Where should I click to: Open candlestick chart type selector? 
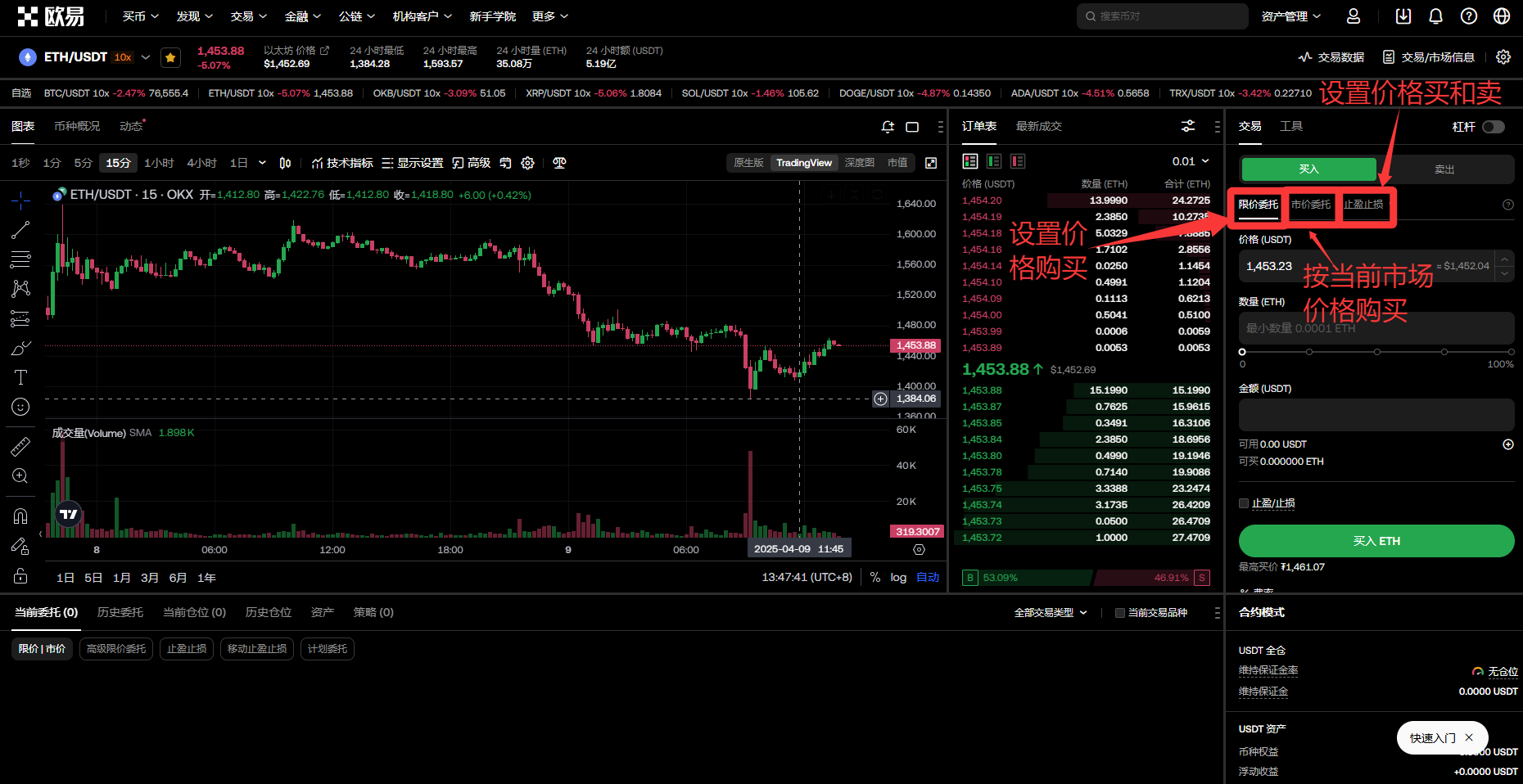click(285, 163)
